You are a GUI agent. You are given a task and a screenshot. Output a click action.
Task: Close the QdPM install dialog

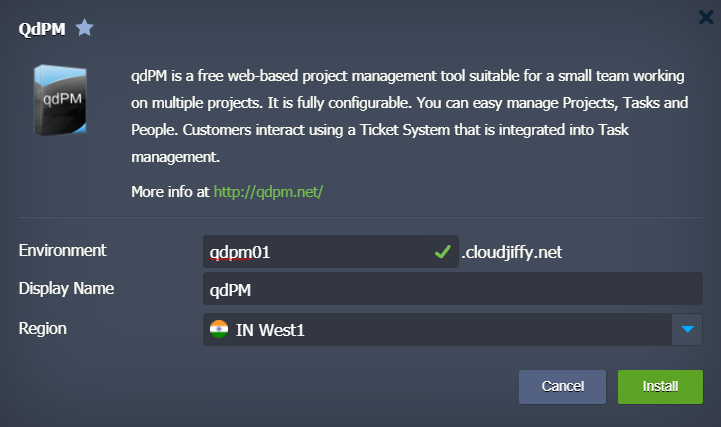click(706, 15)
